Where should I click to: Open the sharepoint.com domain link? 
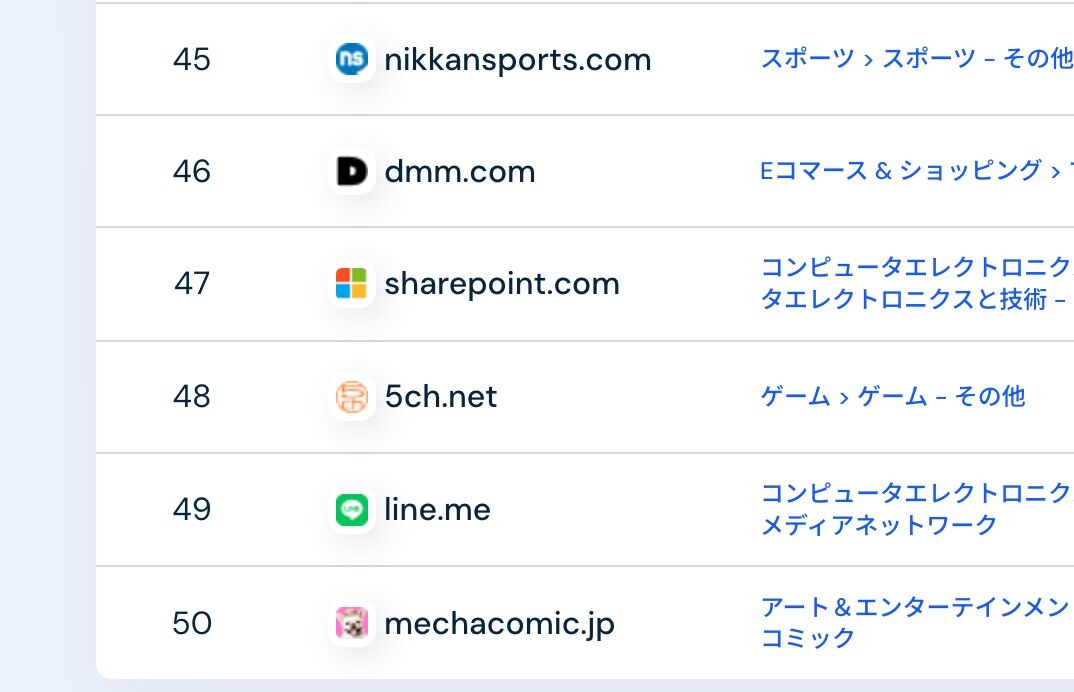(502, 284)
